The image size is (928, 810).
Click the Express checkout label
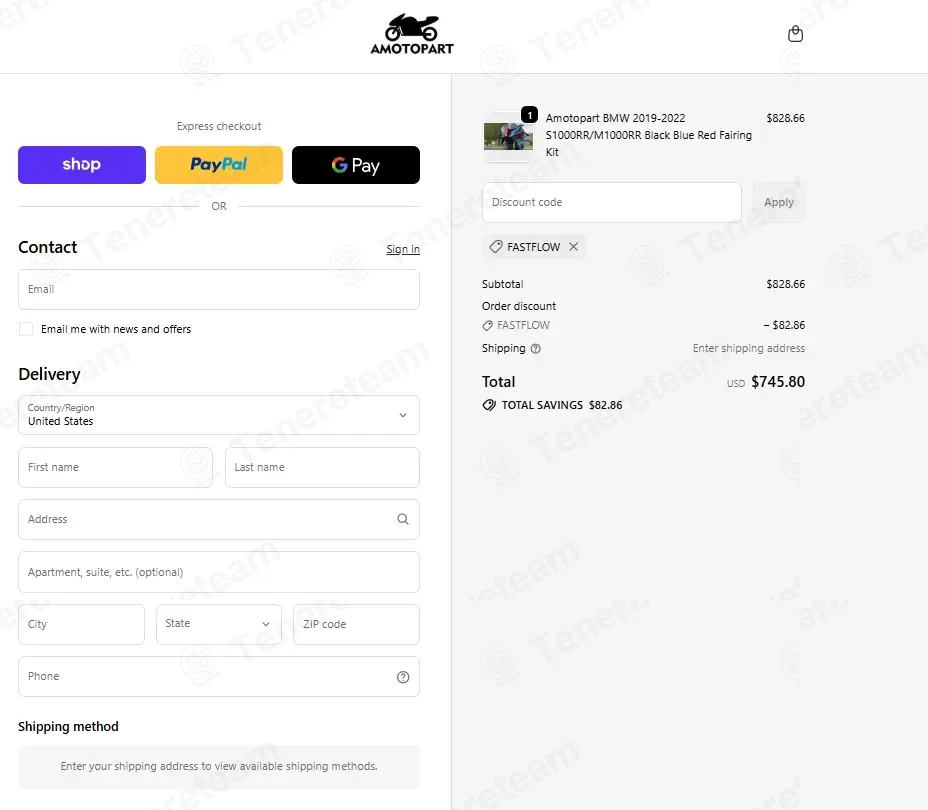(219, 126)
